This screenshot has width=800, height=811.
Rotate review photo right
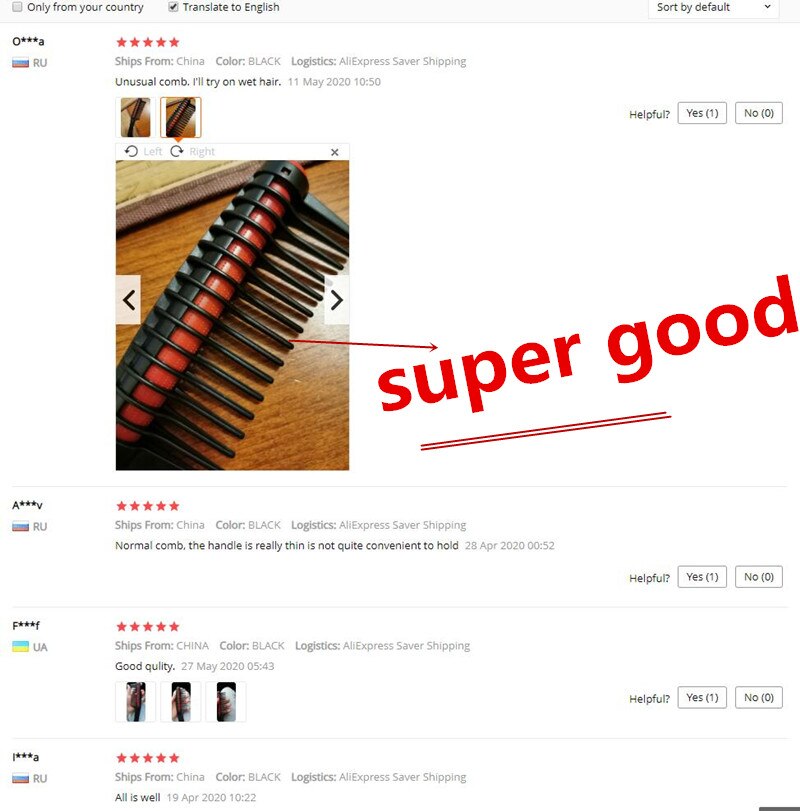192,152
